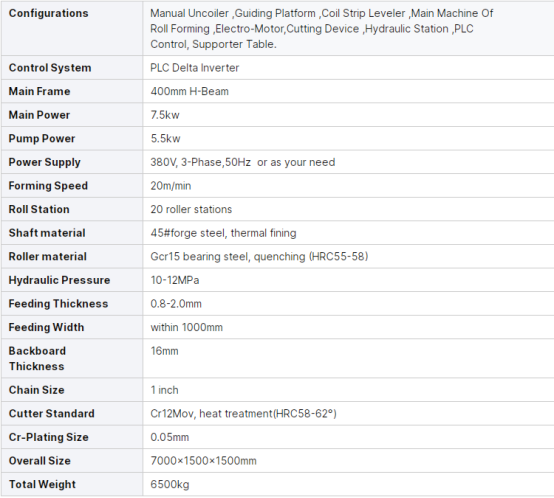Select the Gcr15 bearing steel value
Image resolution: width=554 pixels, height=498 pixels.
(259, 256)
